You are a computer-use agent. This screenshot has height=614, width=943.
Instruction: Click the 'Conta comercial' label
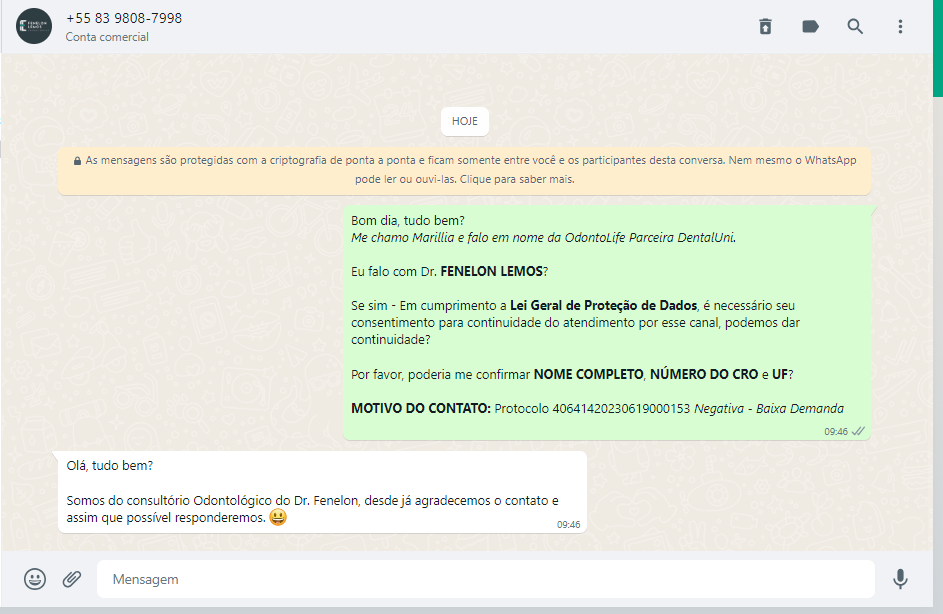[x=107, y=37]
